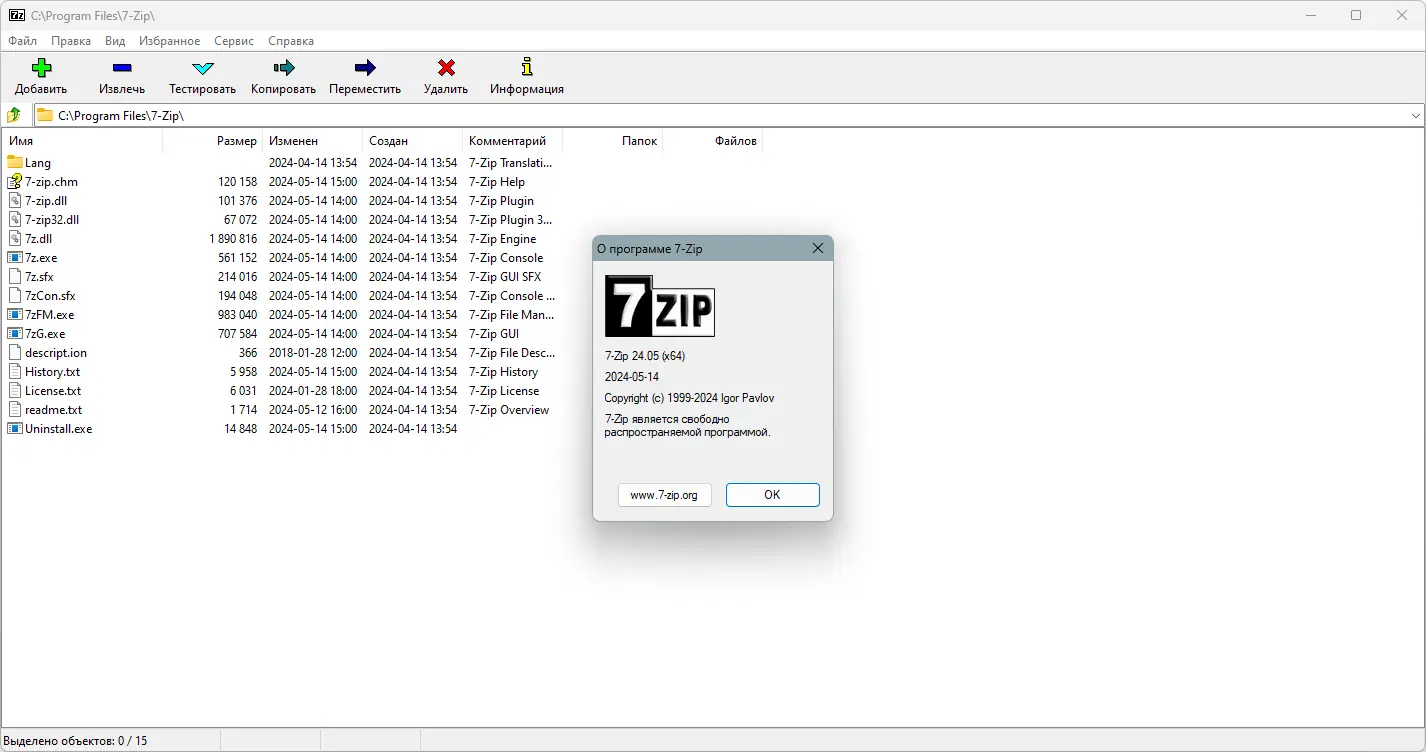Click the 7z.sfx file icon
The image size is (1426, 752).
[15, 276]
